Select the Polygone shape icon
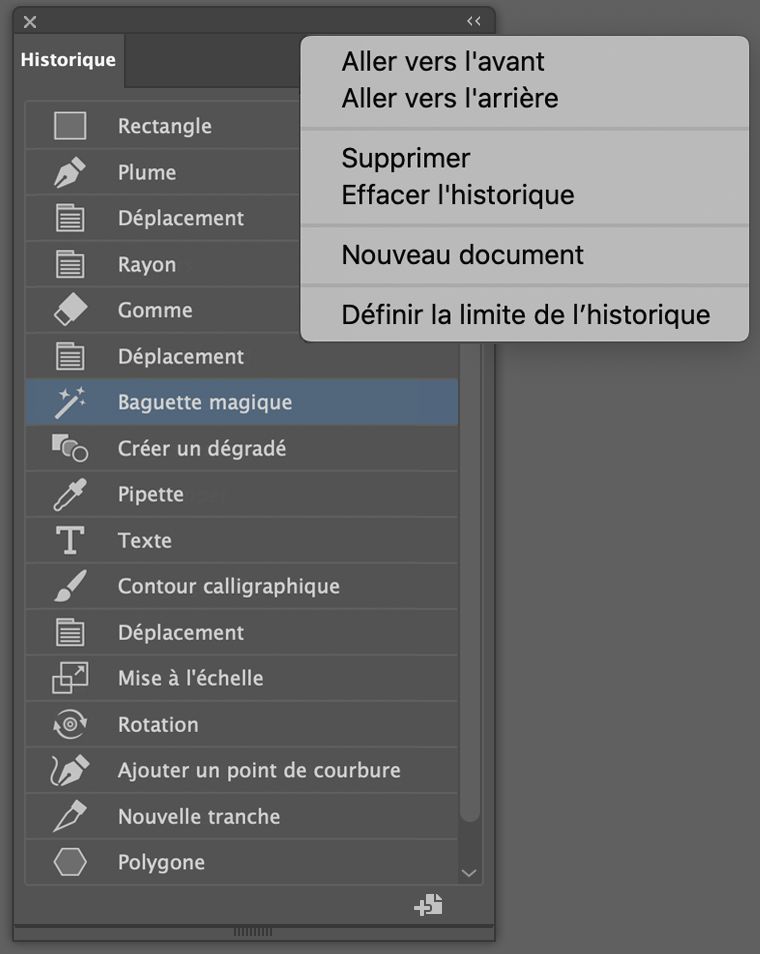Viewport: 760px width, 954px height. click(x=69, y=862)
